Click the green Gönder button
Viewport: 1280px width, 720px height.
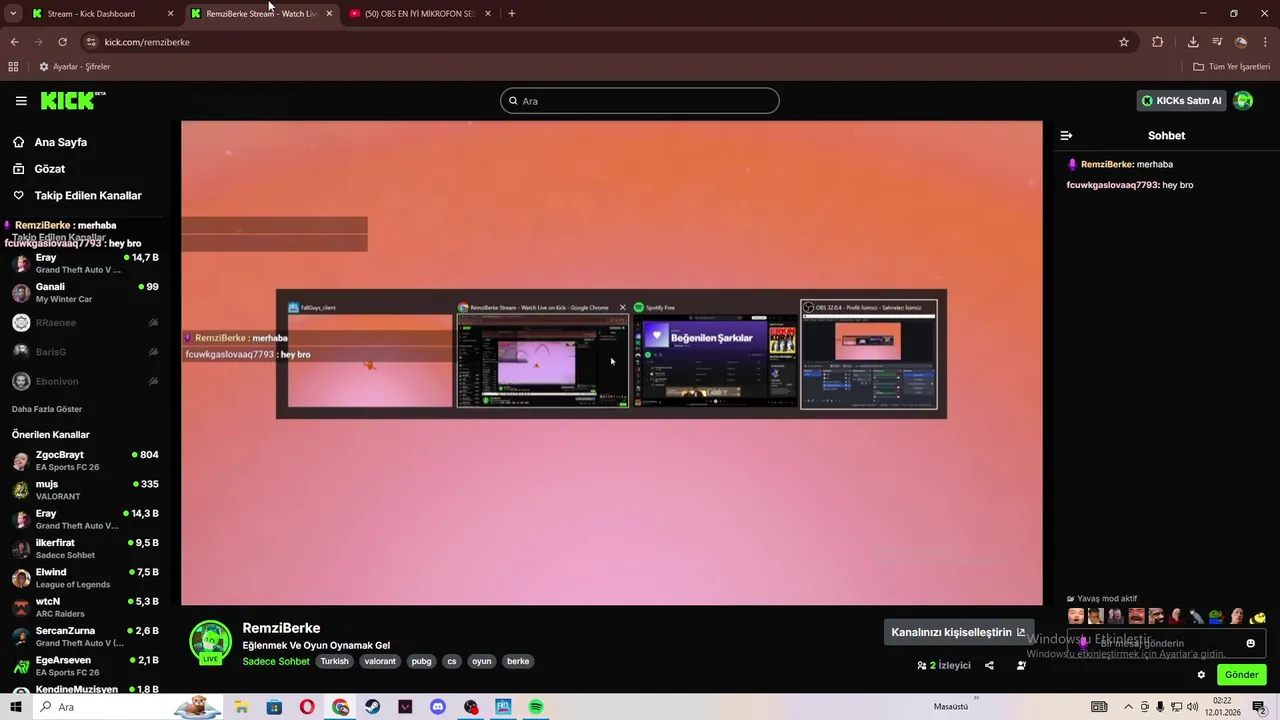point(1241,675)
